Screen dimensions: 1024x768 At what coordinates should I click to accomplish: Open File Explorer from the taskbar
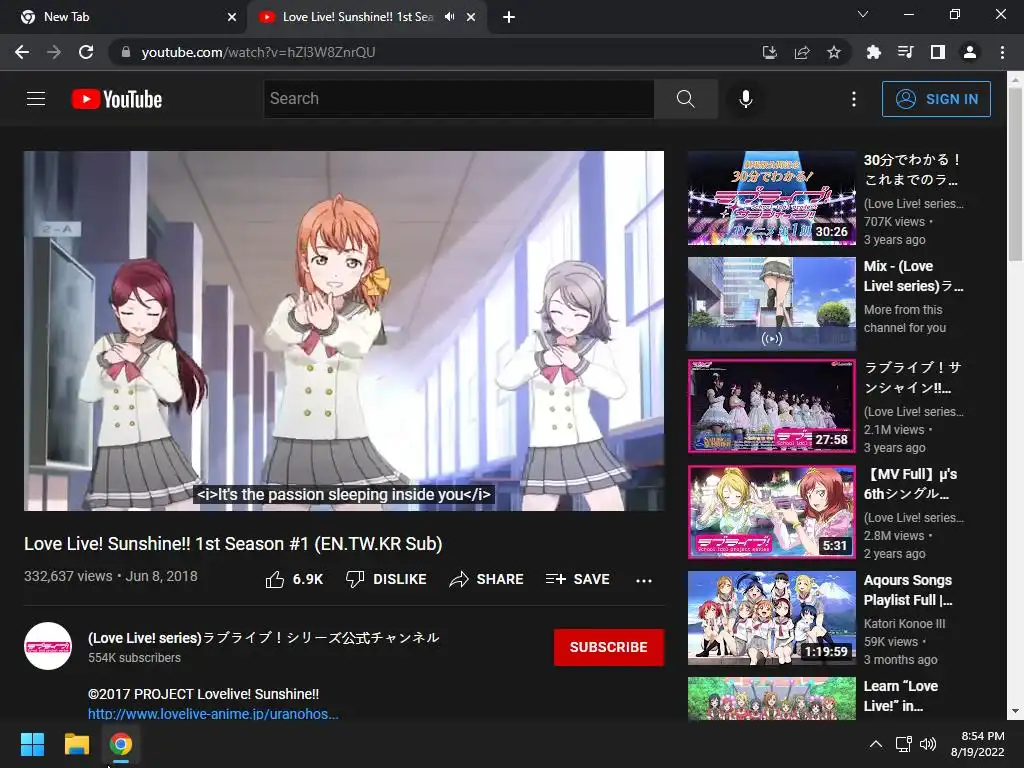tap(76, 744)
